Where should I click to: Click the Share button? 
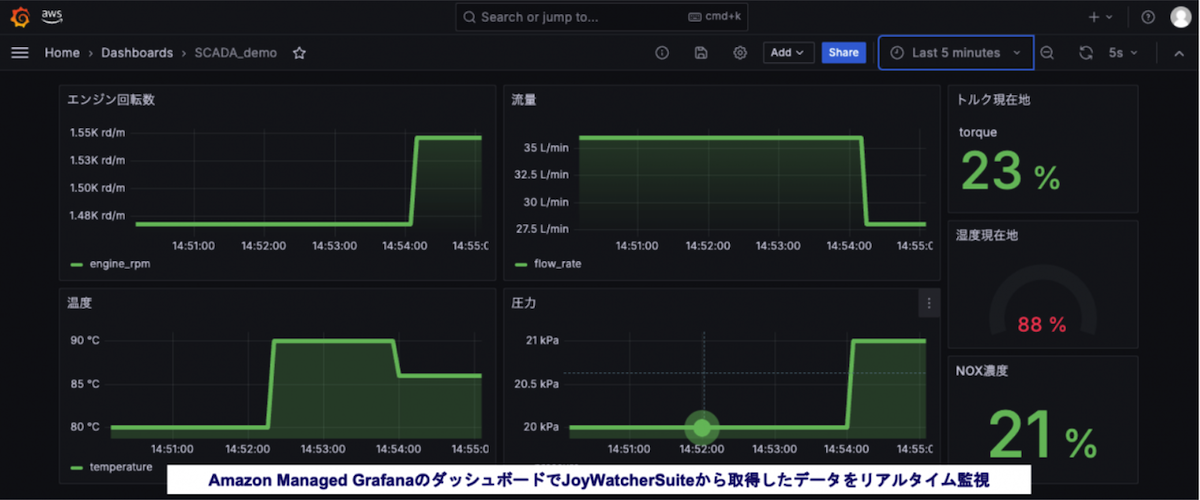point(844,53)
